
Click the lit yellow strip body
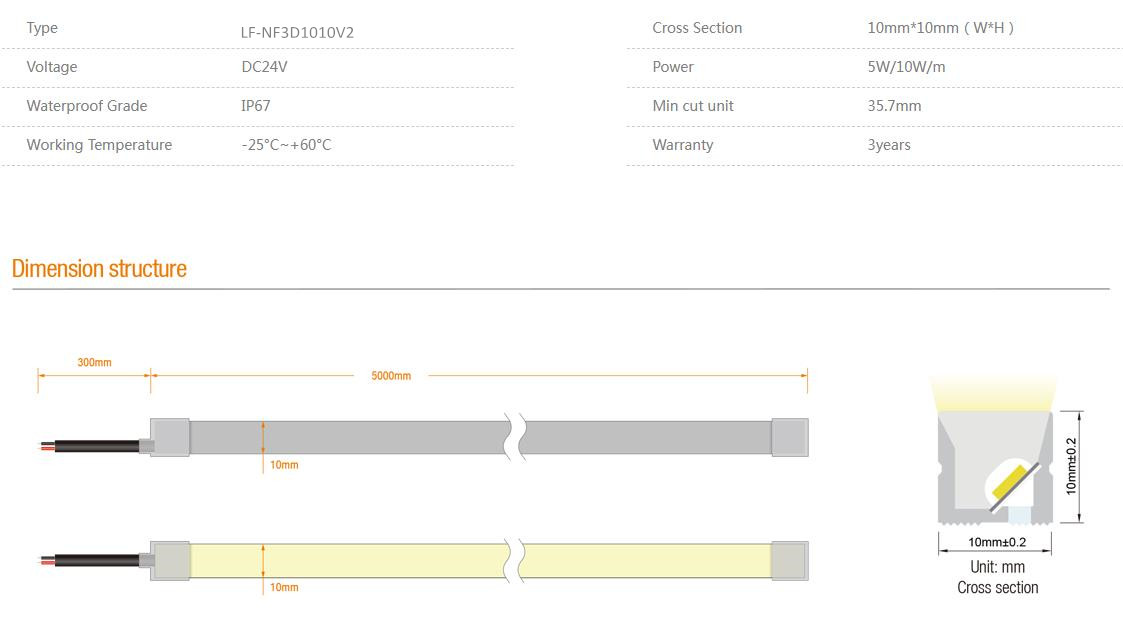[x=350, y=561]
